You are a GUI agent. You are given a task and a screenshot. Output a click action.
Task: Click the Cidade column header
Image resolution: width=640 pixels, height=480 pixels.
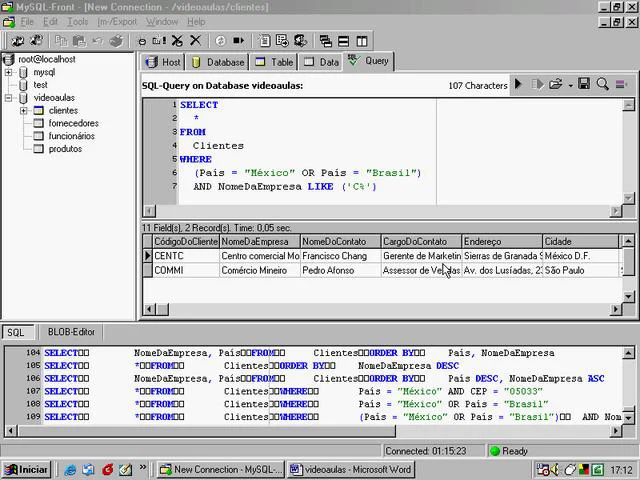(580, 242)
